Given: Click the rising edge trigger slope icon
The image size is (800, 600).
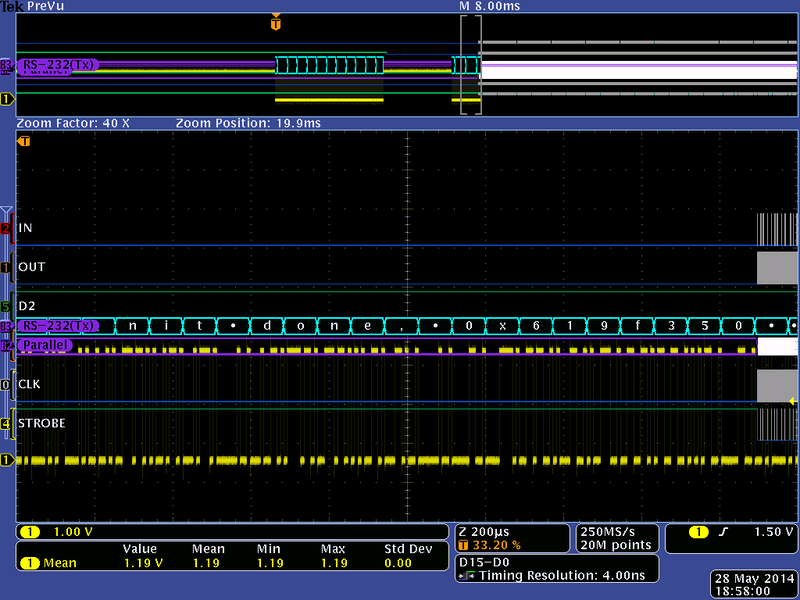Looking at the screenshot, I should [723, 532].
